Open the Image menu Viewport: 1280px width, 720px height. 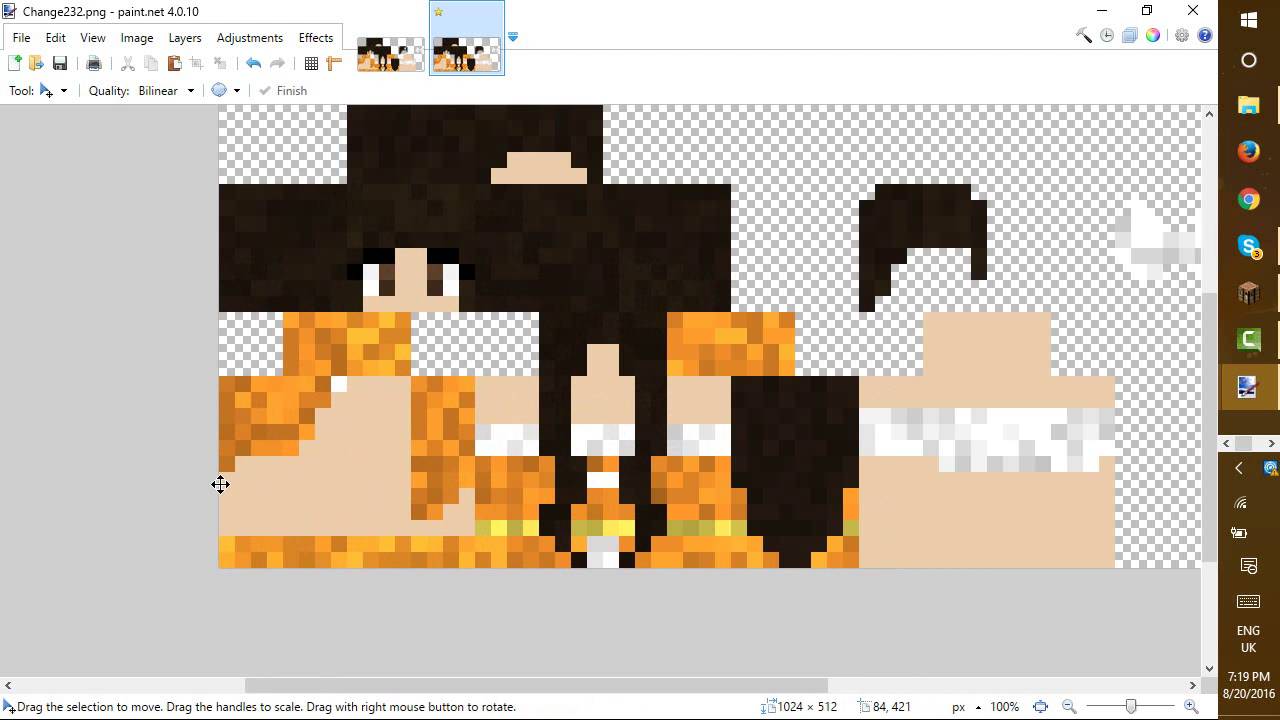coord(137,37)
